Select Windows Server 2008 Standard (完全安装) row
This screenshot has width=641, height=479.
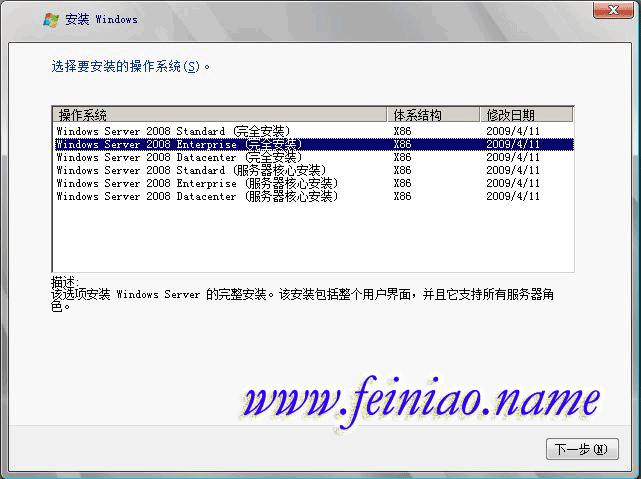pyautogui.click(x=314, y=131)
